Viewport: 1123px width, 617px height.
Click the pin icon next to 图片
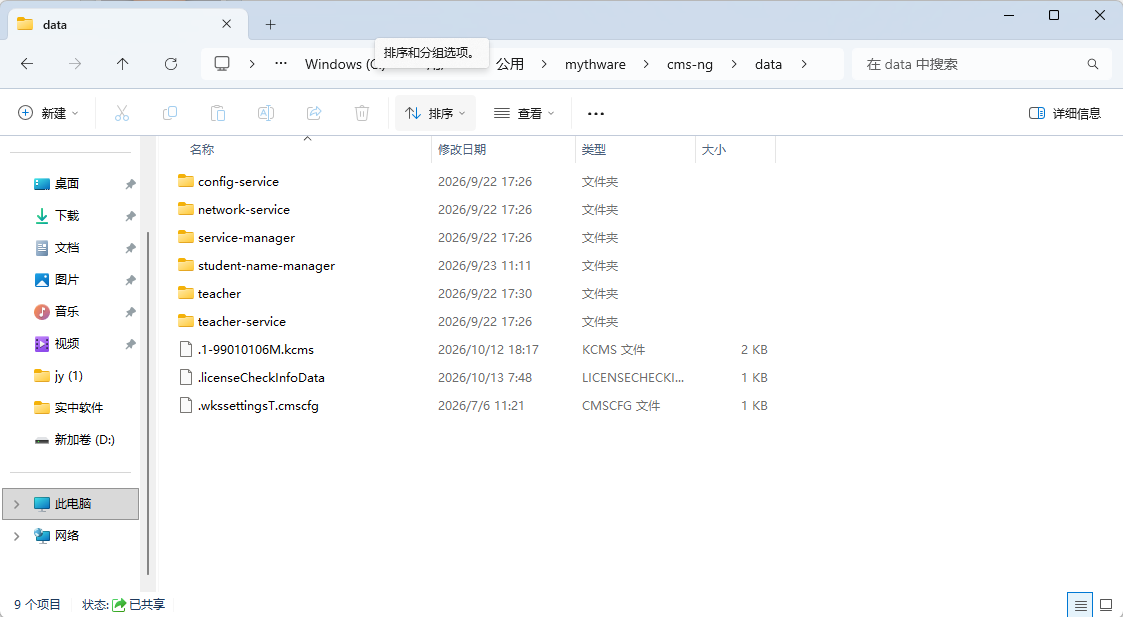[130, 280]
